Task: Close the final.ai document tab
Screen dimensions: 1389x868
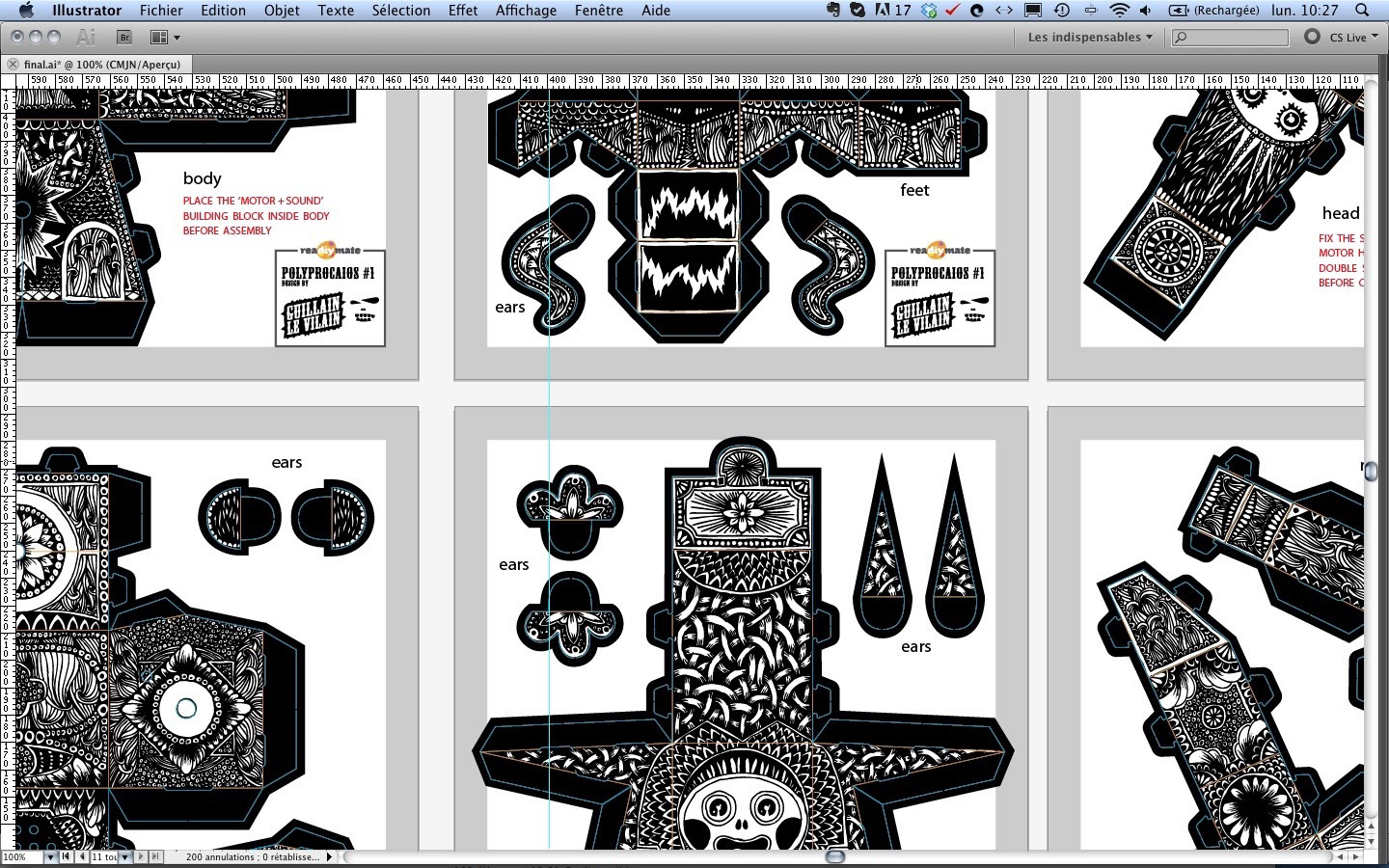Action: tap(12, 65)
